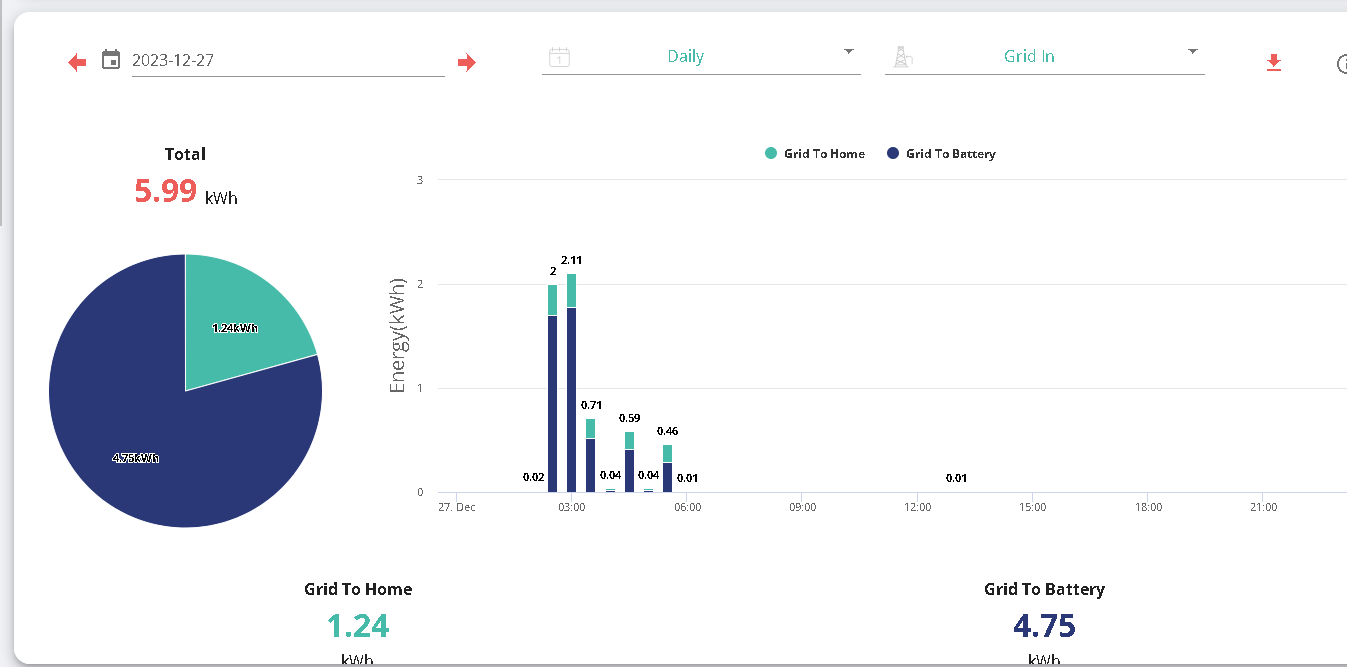The width and height of the screenshot is (1347, 667).
Task: Toggle Grid To Home legend series
Action: 815,154
